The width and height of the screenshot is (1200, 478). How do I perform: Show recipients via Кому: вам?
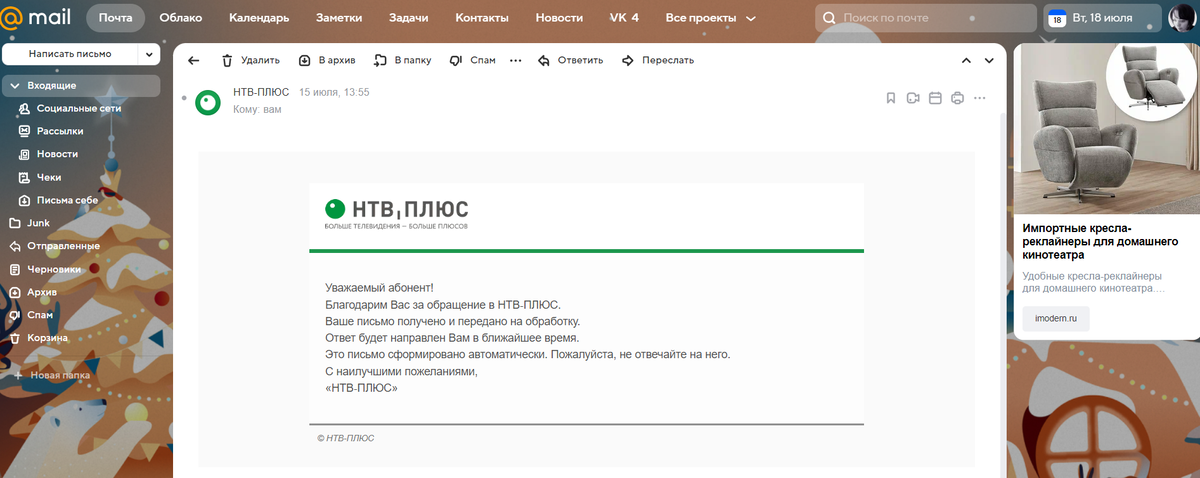[x=257, y=109]
